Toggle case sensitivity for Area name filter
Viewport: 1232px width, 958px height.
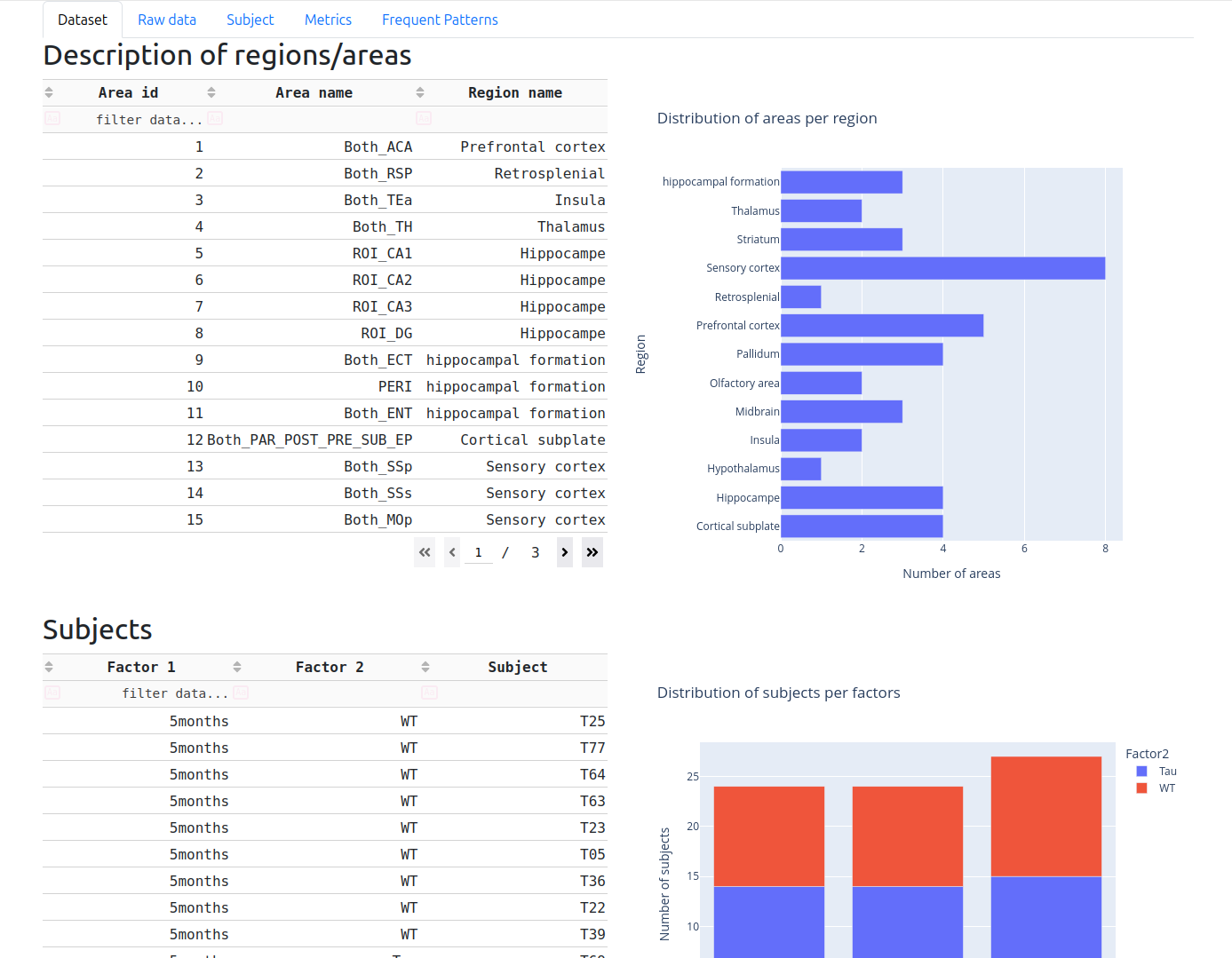coord(215,118)
